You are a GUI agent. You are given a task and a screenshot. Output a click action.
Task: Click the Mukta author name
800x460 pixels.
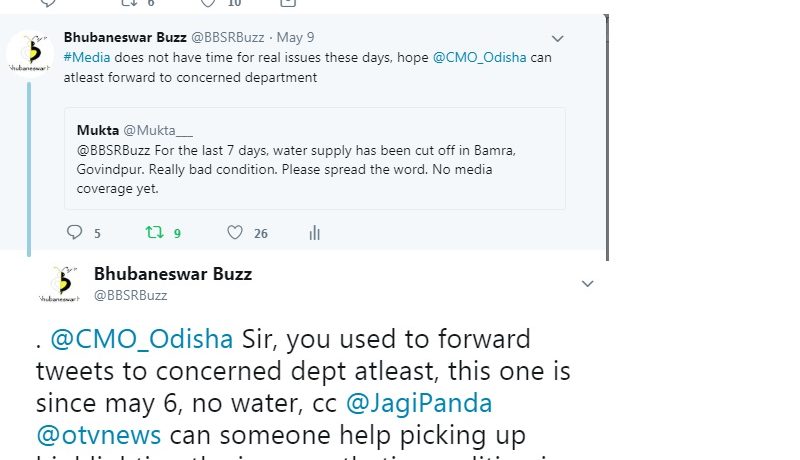point(97,130)
